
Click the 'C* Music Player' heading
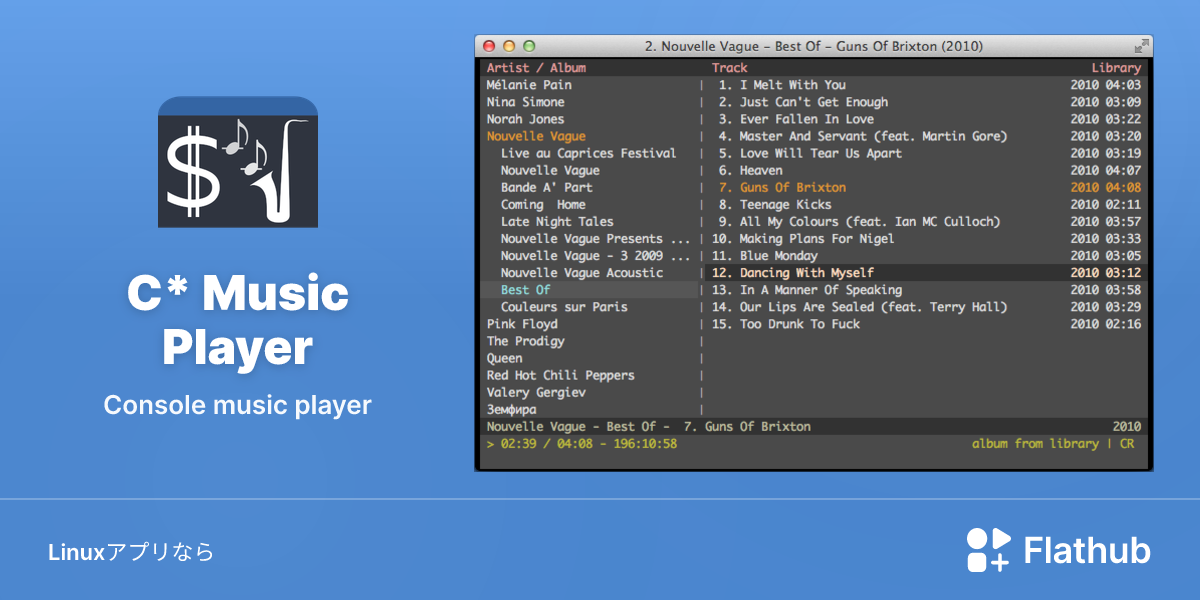238,321
